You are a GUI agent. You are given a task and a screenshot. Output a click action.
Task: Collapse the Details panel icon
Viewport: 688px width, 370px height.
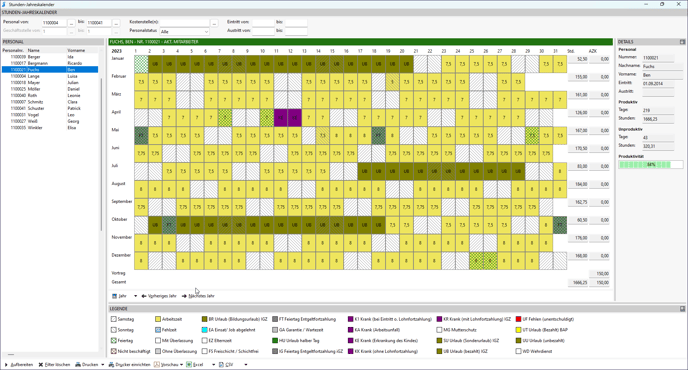tap(682, 42)
